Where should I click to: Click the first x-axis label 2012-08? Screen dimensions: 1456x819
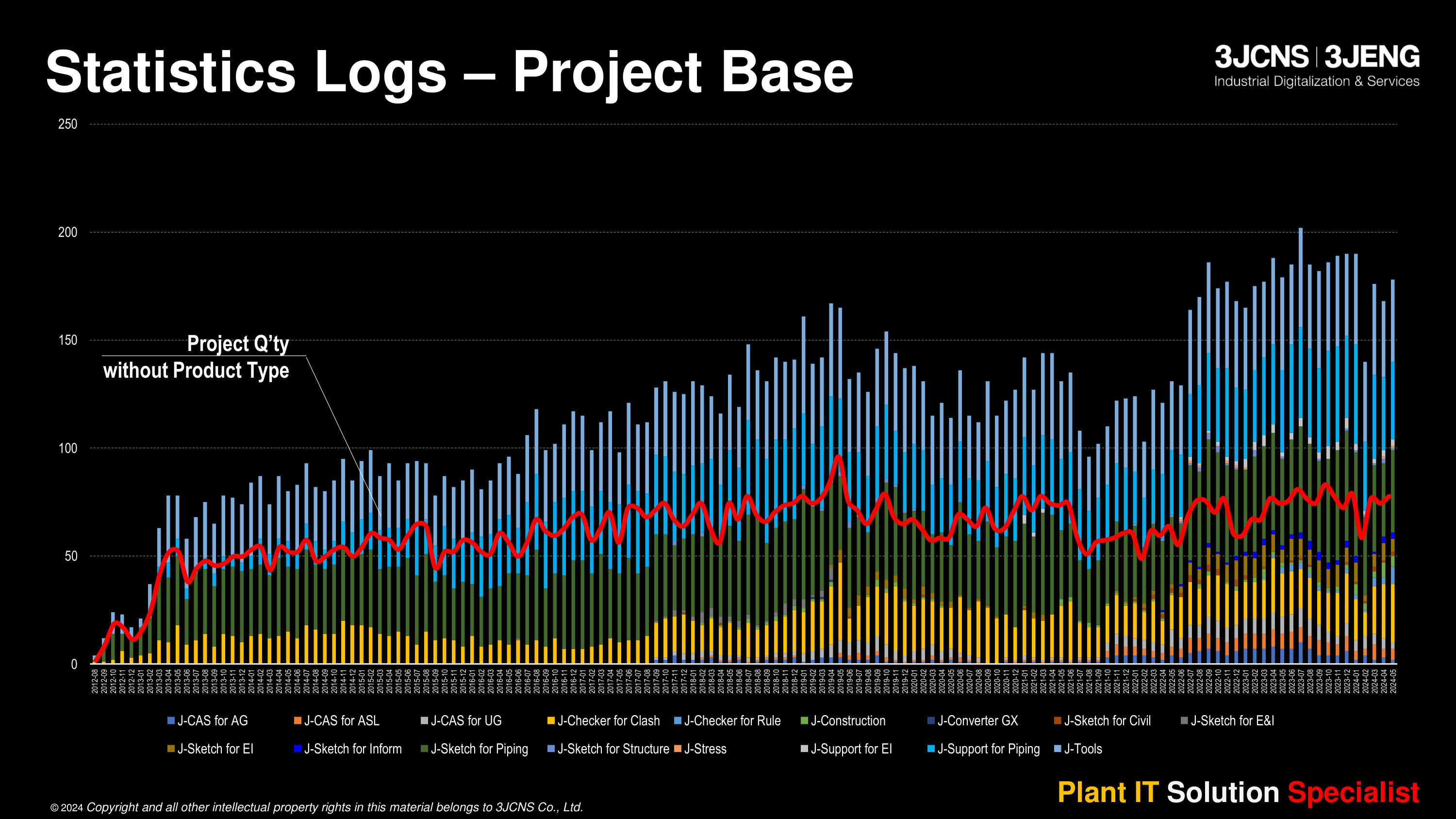pyautogui.click(x=95, y=681)
